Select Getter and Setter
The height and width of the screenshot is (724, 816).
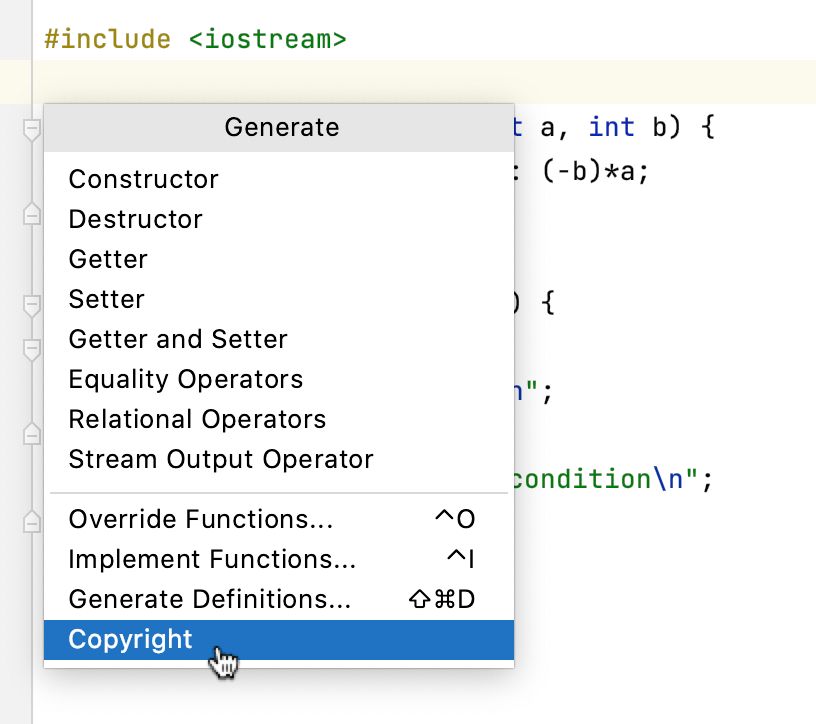click(178, 340)
